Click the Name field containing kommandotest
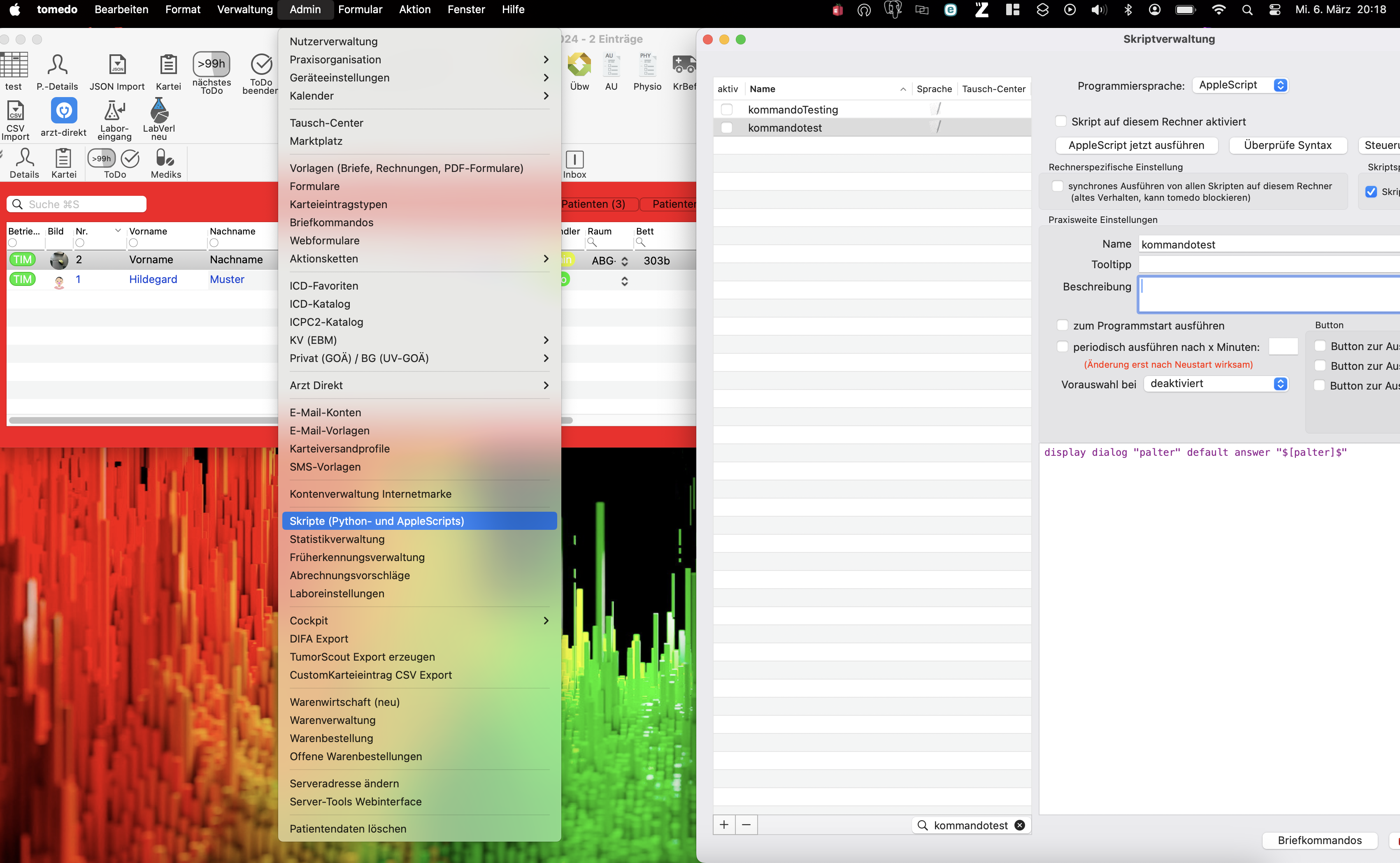The image size is (1400, 863). click(x=1269, y=244)
